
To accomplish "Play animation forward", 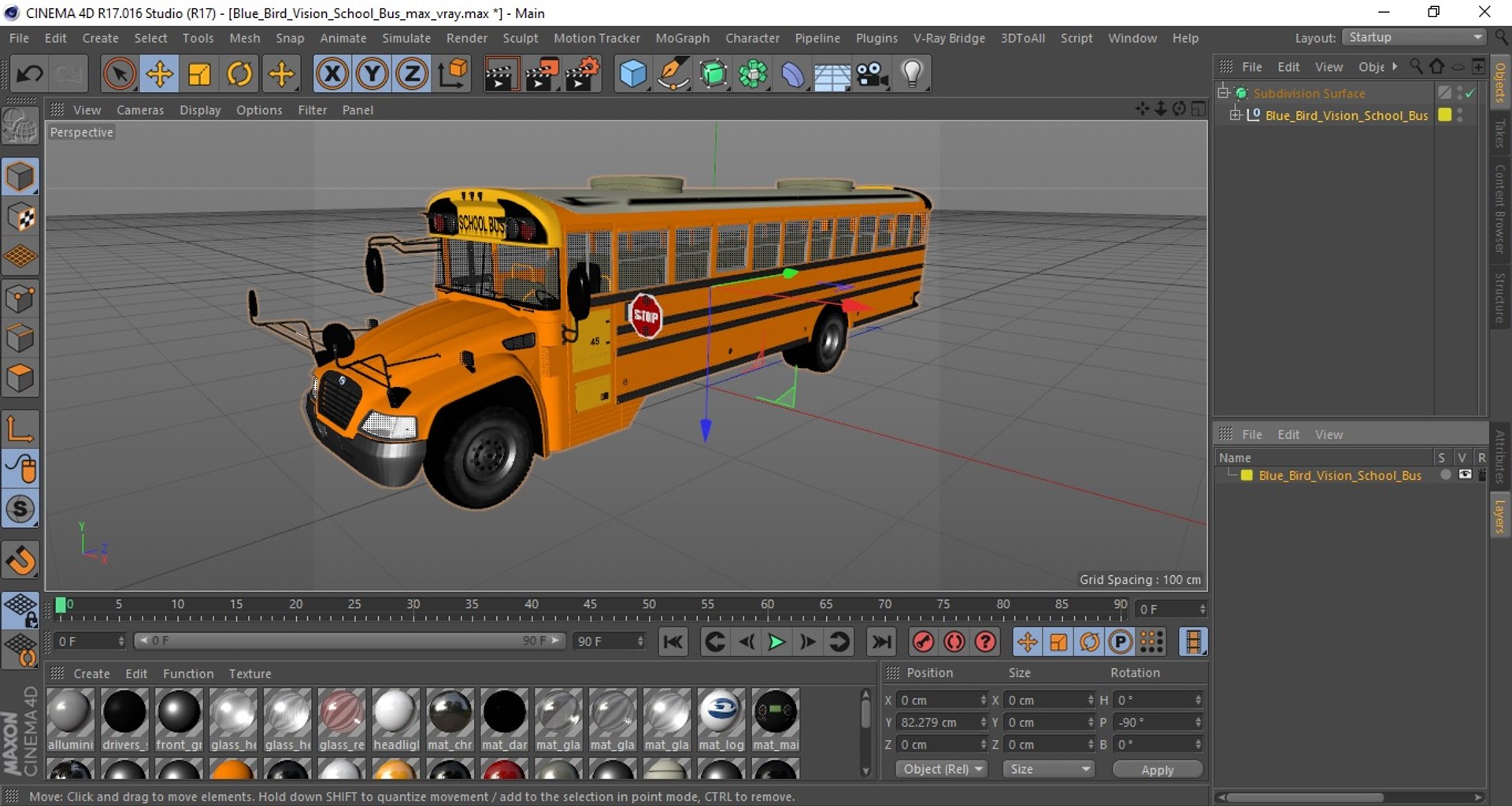I will (x=776, y=642).
